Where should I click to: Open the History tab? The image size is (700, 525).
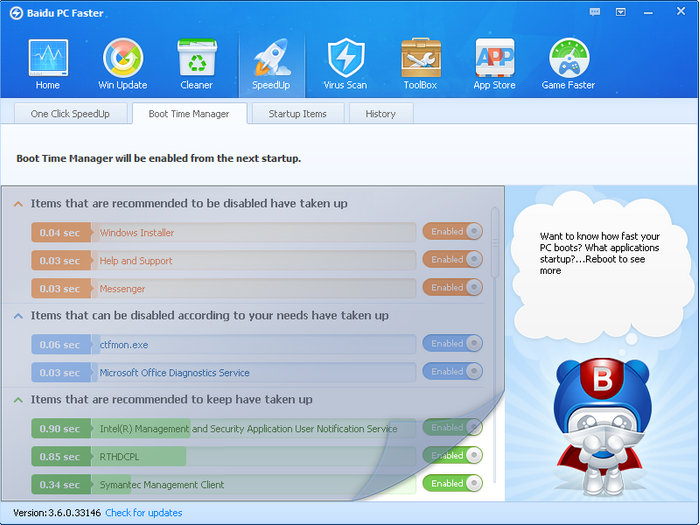tap(381, 114)
